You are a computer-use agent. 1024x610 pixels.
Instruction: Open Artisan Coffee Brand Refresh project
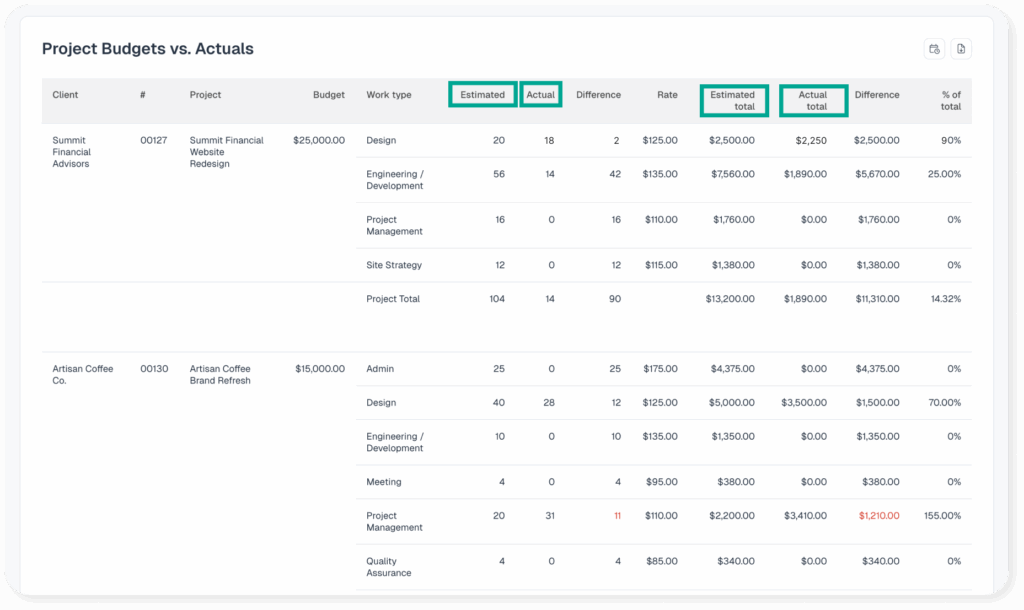click(220, 374)
